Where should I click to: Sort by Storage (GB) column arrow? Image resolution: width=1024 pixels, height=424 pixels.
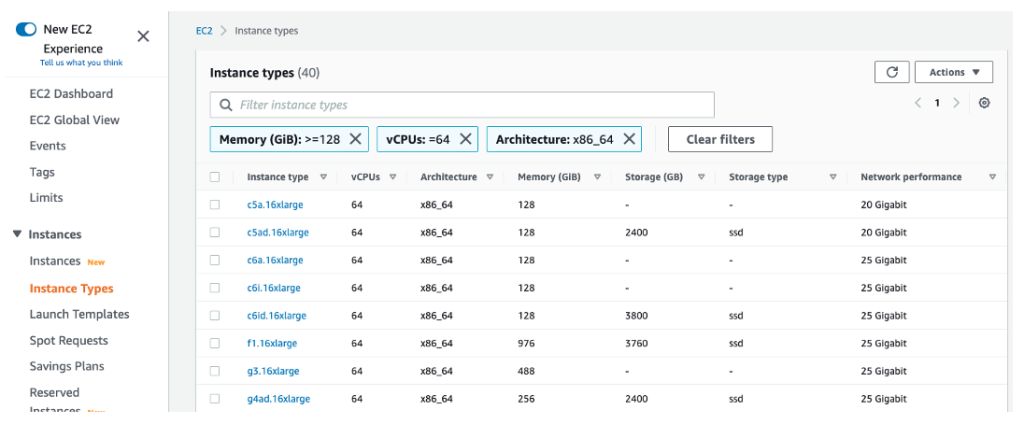pos(701,177)
